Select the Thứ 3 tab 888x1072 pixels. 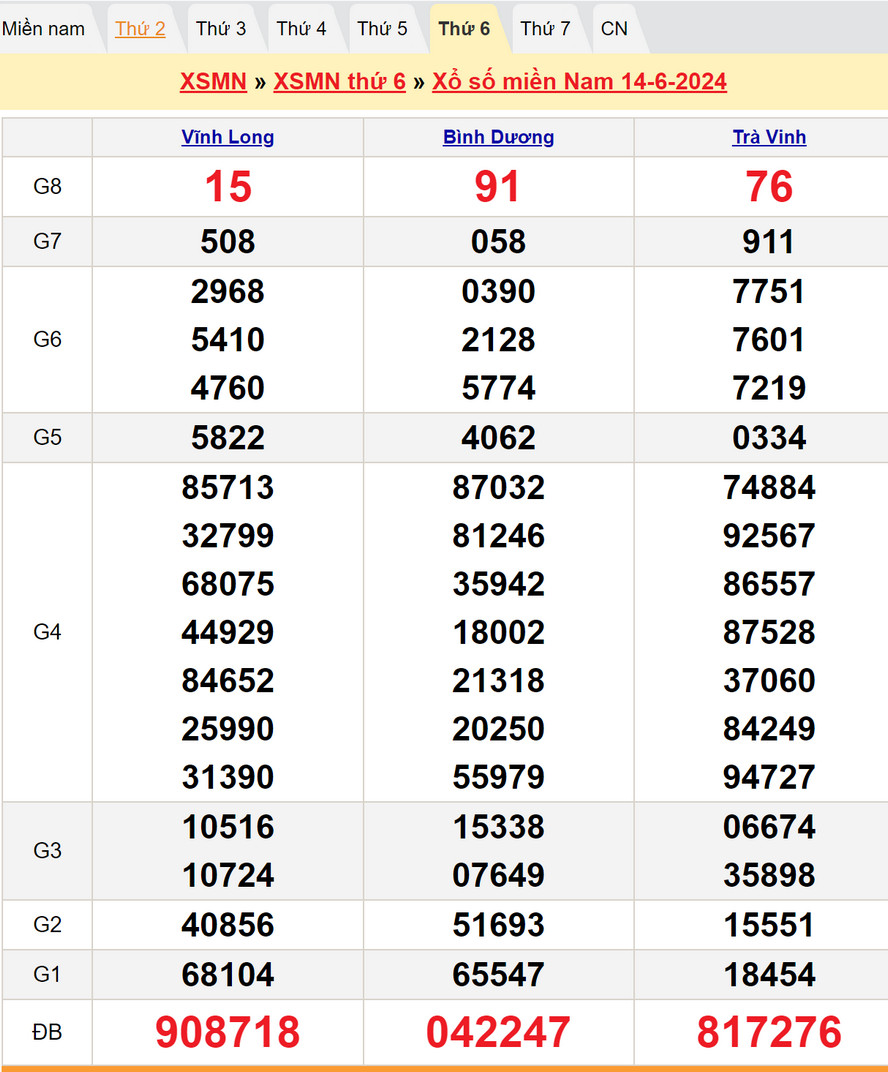(221, 29)
